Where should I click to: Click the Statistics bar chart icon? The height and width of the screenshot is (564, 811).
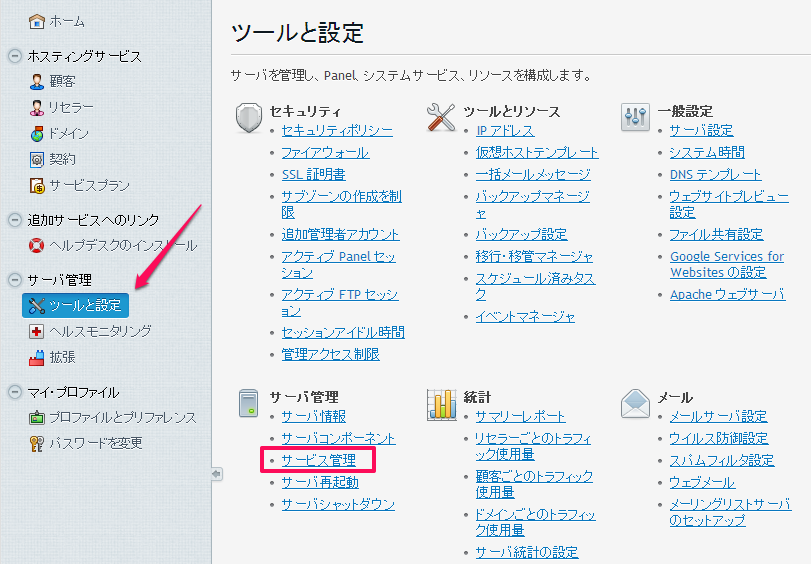click(x=441, y=403)
